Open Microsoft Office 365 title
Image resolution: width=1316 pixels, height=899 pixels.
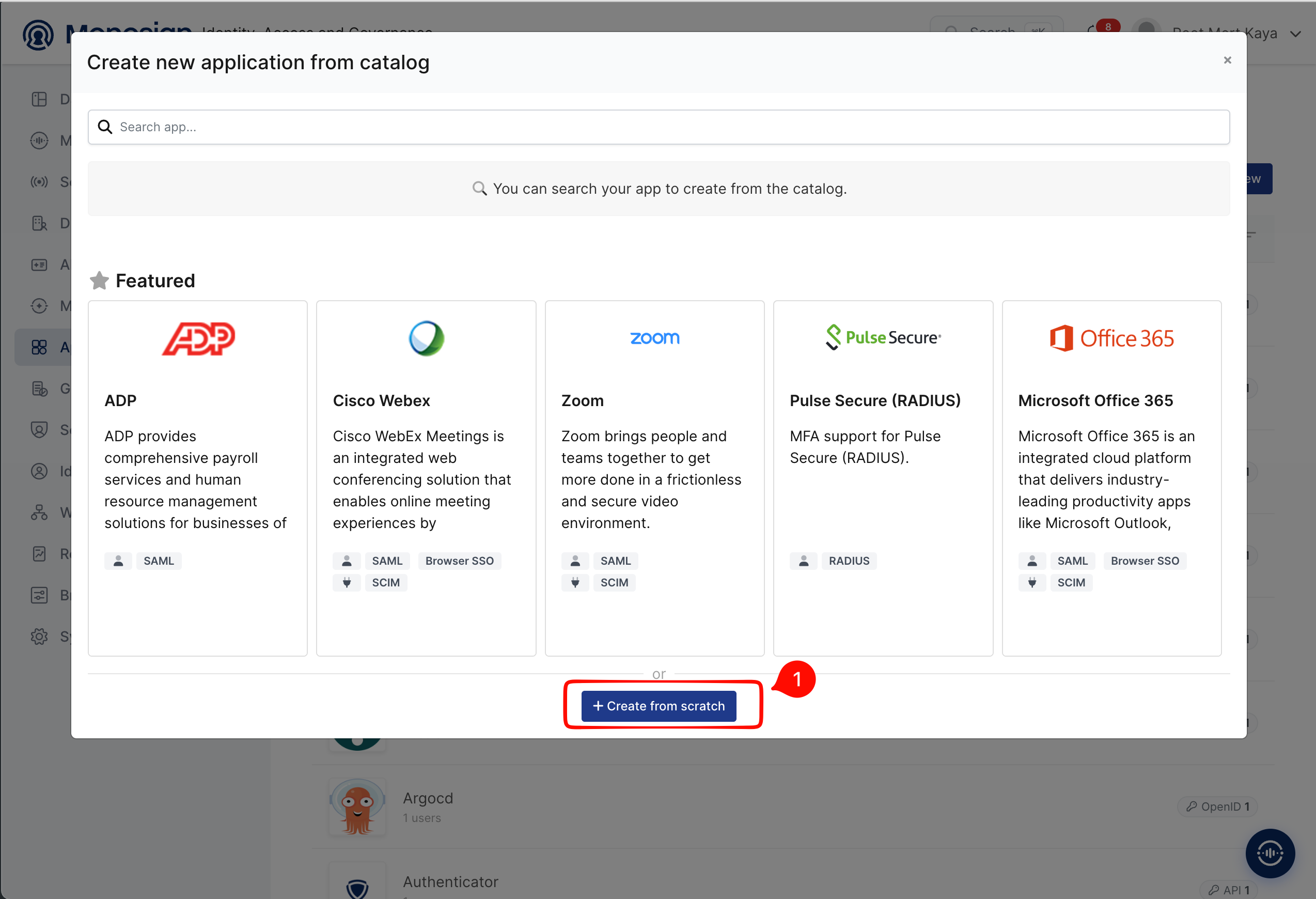[x=1095, y=400]
